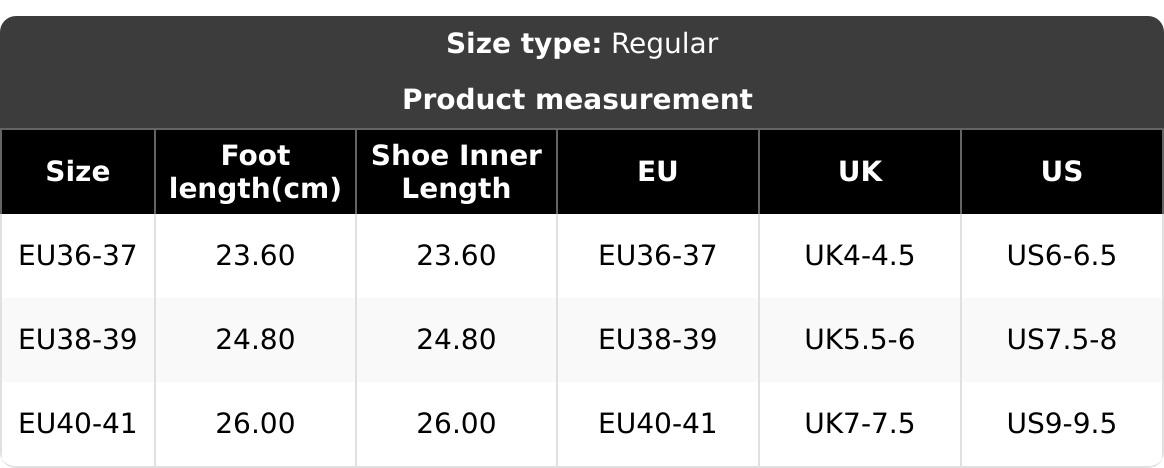Click the EU column header

point(657,172)
